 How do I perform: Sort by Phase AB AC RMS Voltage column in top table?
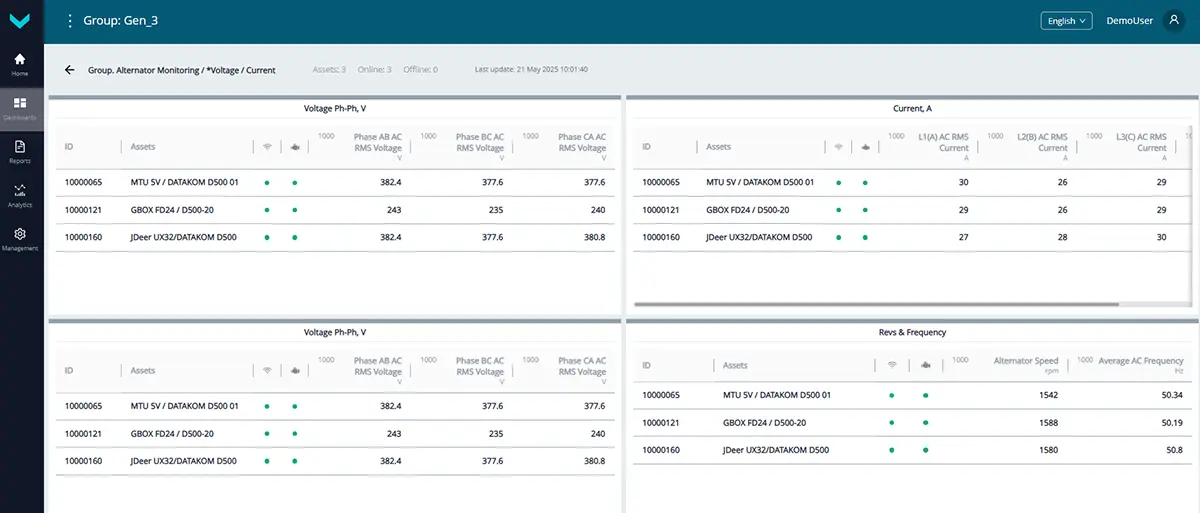[377, 142]
